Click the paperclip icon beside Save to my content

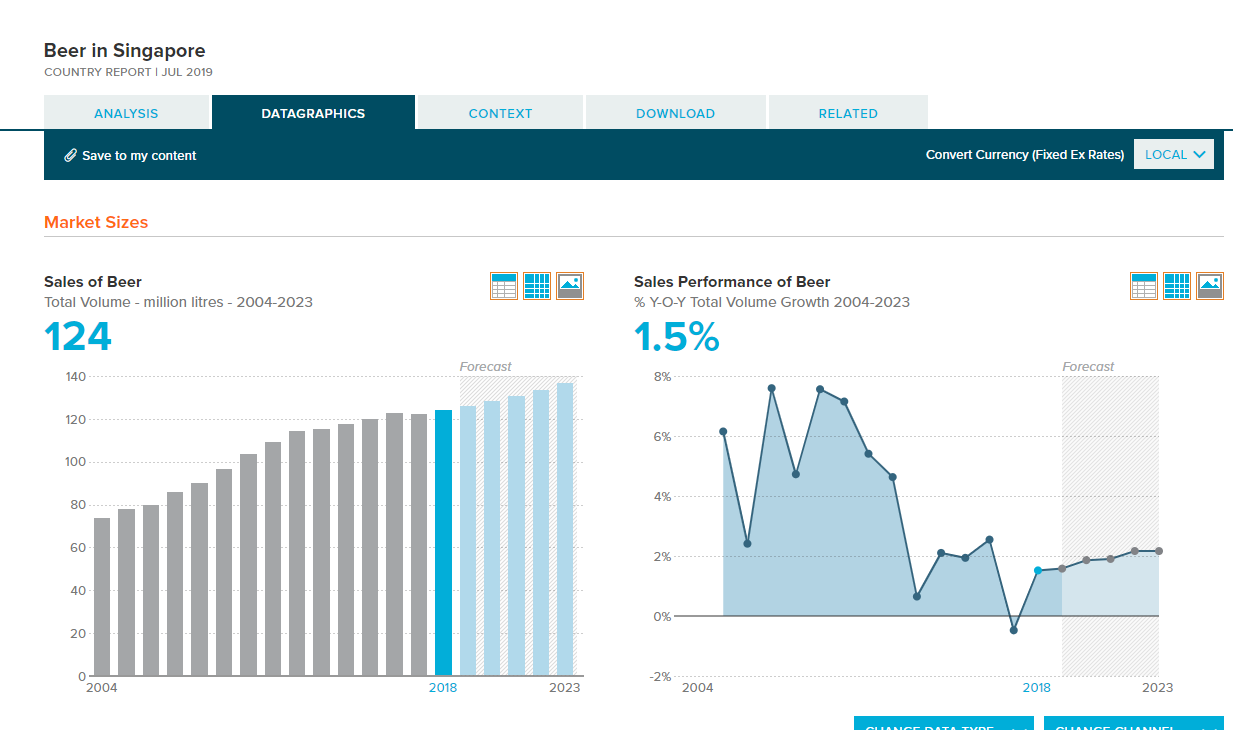click(x=70, y=155)
